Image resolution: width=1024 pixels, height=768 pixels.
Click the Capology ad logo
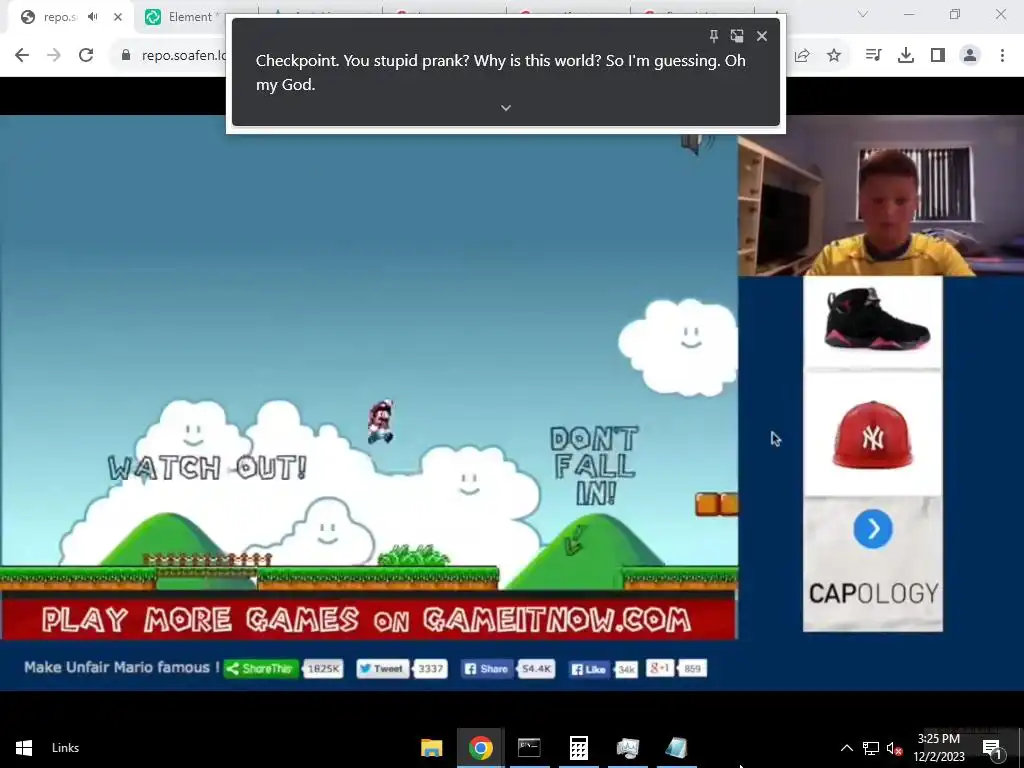(872, 593)
